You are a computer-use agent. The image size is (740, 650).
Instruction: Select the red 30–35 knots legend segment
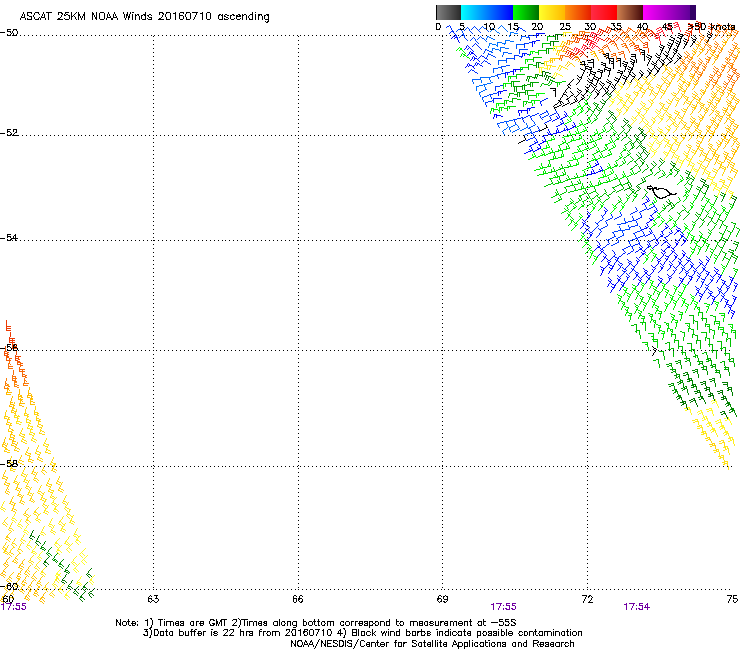tap(604, 12)
